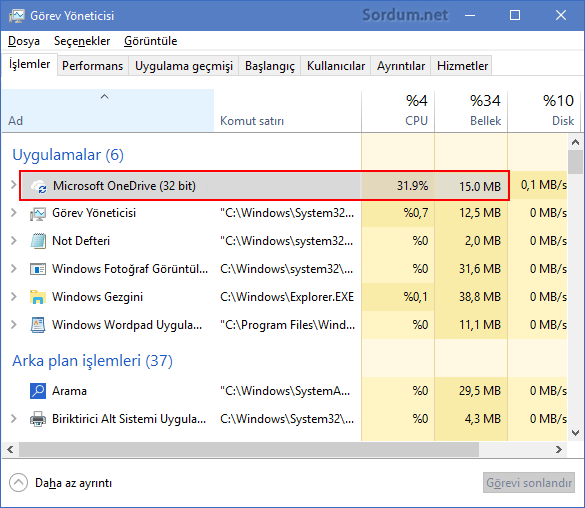Sort by the CPU column header

pyautogui.click(x=398, y=110)
